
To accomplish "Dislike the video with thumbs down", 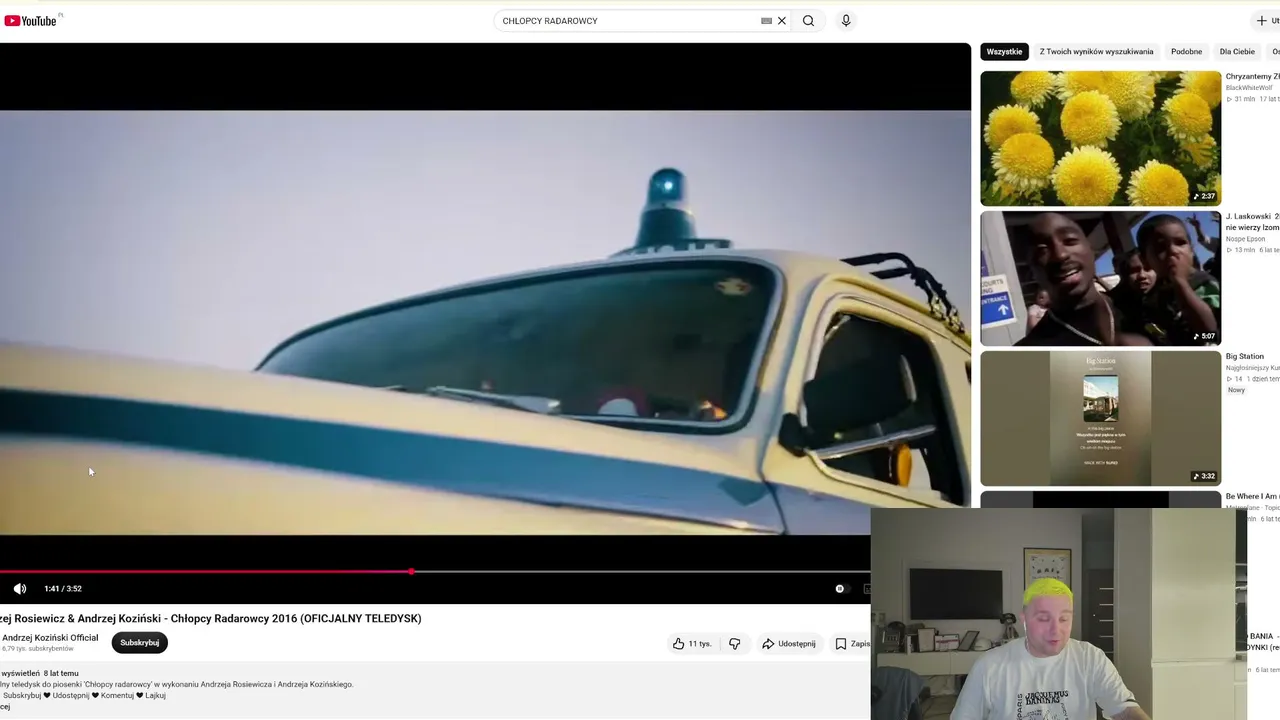I will [735, 644].
